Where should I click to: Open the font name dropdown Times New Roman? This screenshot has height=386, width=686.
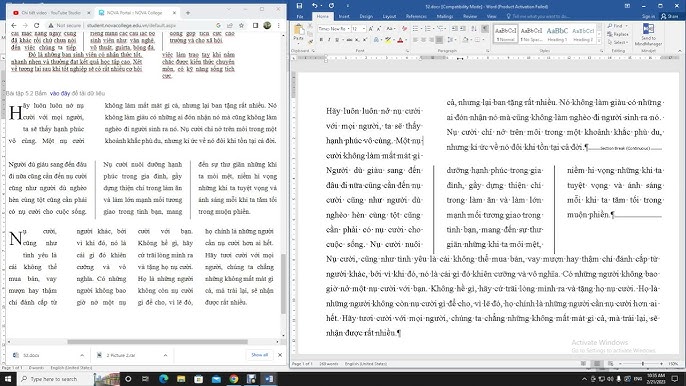(348, 28)
